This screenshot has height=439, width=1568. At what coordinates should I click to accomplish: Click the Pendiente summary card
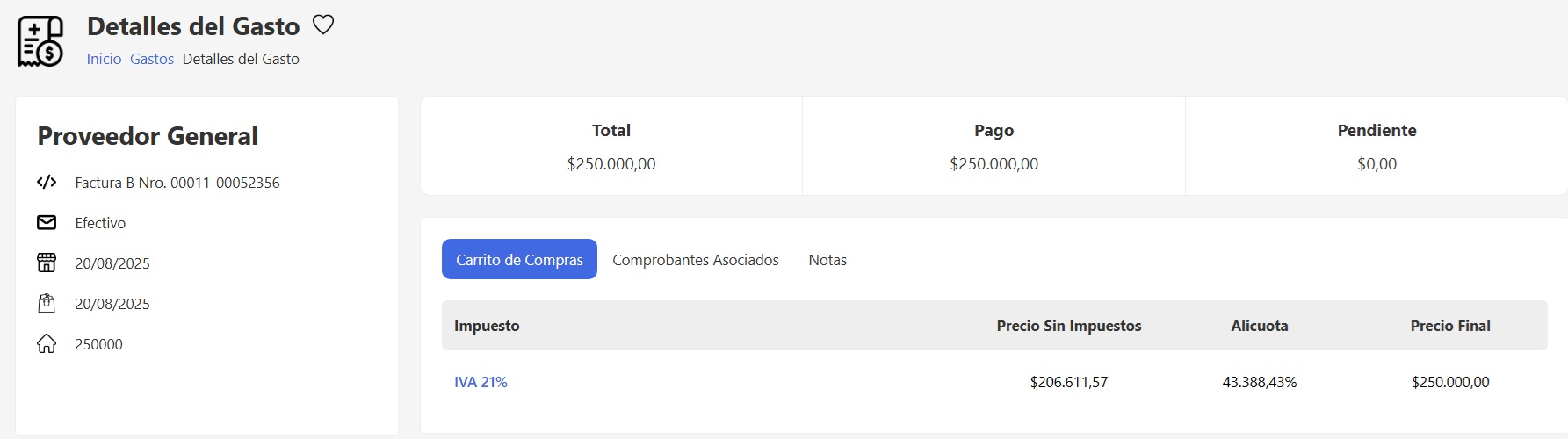point(1377,147)
